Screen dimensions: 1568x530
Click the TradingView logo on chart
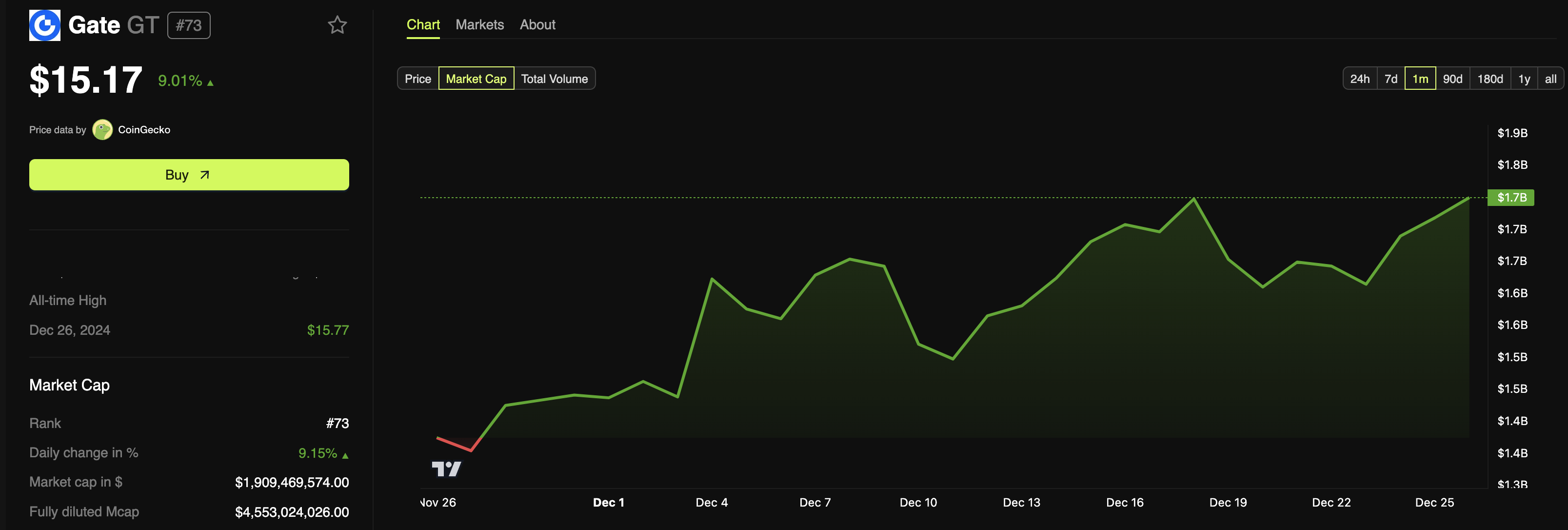tap(446, 469)
